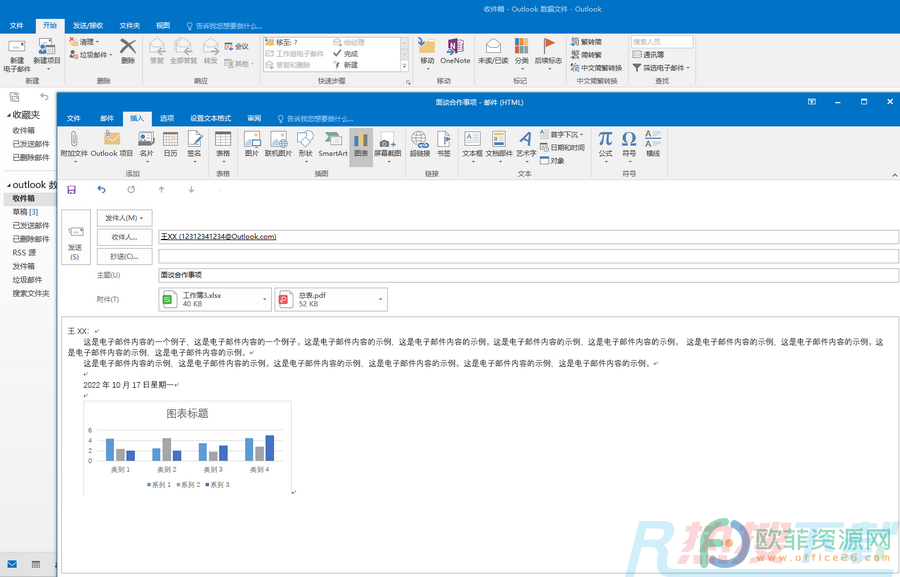The width and height of the screenshot is (900, 577).
Task: Save the message with floppy icon
Action: [72, 189]
